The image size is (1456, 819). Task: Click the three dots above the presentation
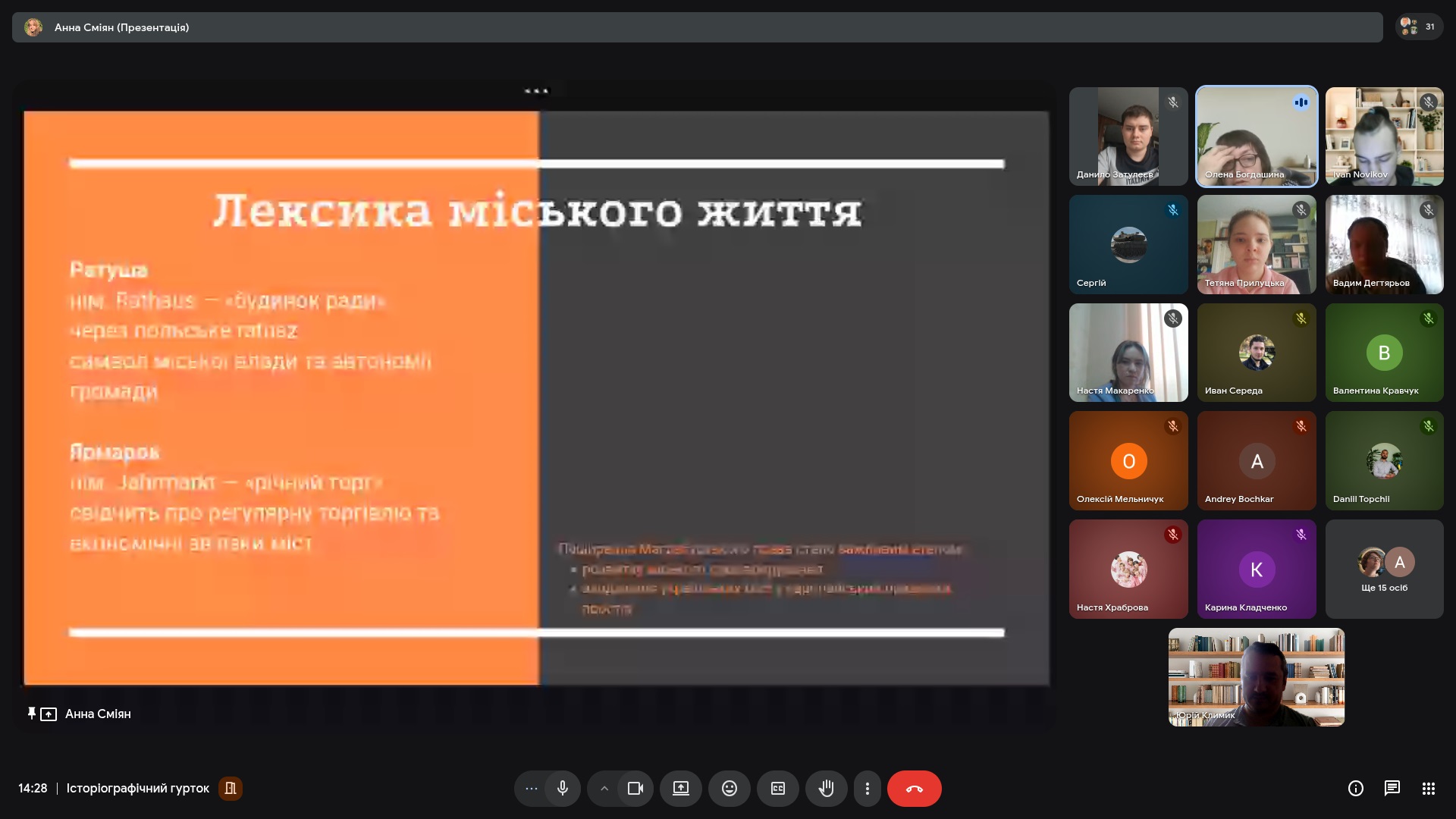pyautogui.click(x=536, y=91)
